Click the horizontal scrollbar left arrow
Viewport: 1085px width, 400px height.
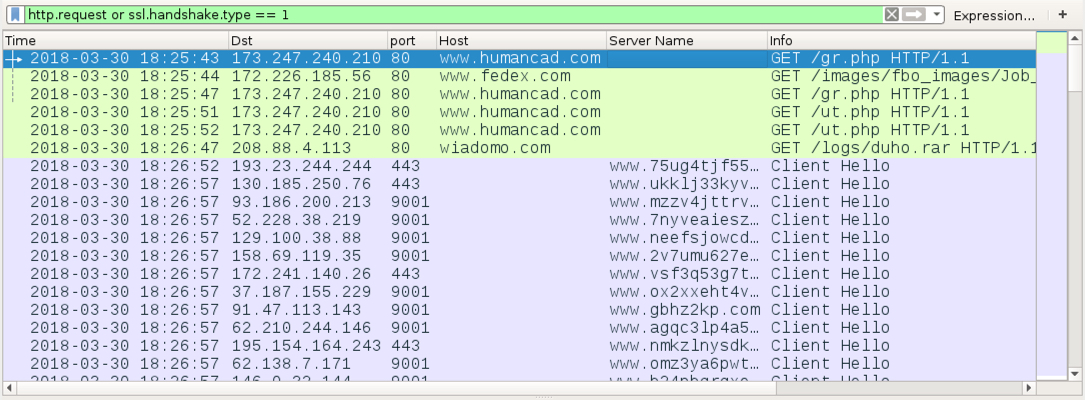[10, 388]
